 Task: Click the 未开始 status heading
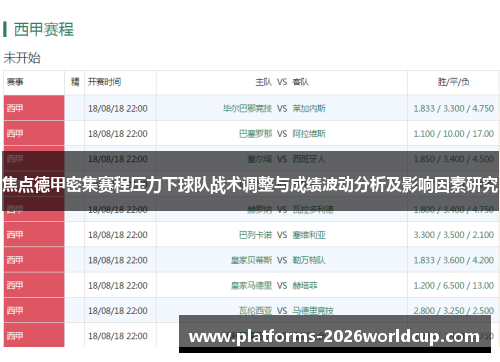[22, 58]
